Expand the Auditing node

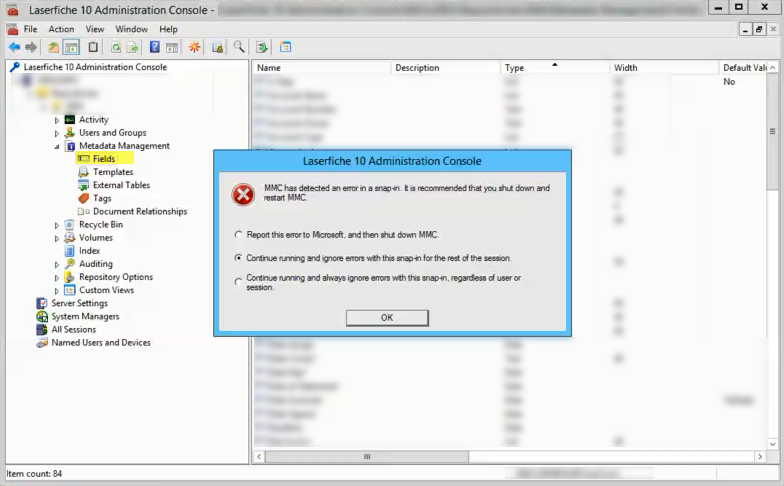tap(56, 264)
